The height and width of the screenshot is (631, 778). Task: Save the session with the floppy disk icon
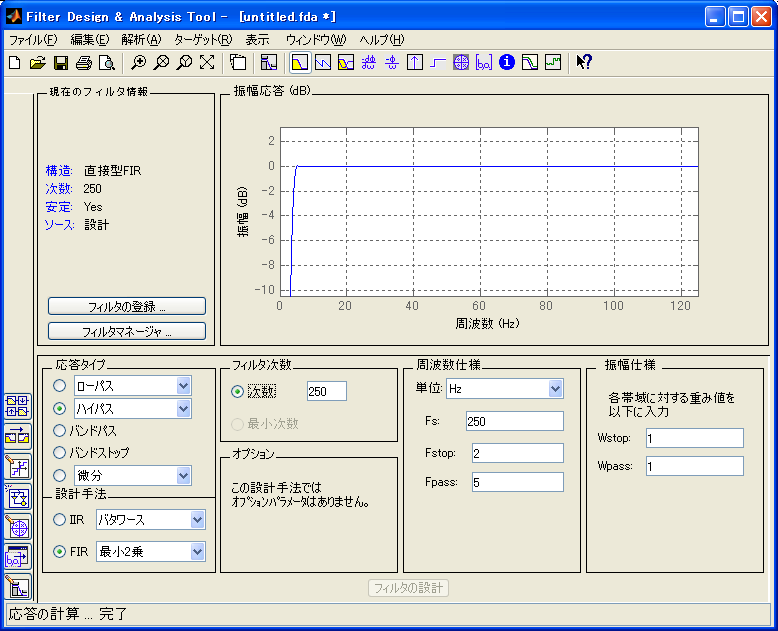61,63
